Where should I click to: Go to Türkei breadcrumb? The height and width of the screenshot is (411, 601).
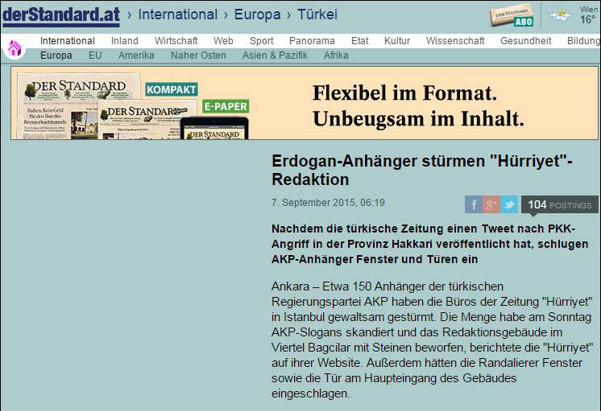point(317,15)
